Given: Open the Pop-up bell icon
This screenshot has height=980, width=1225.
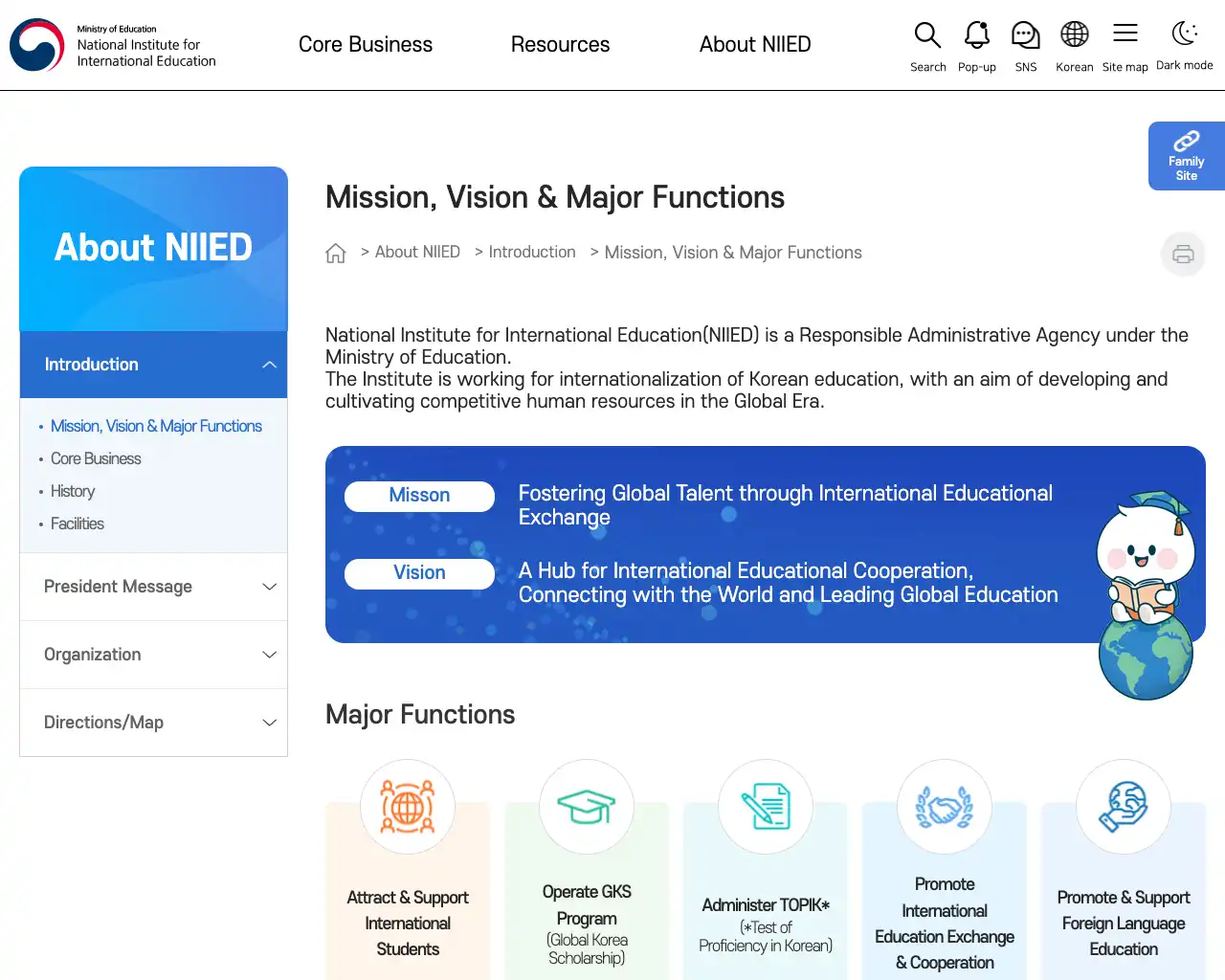Looking at the screenshot, I should [x=976, y=35].
